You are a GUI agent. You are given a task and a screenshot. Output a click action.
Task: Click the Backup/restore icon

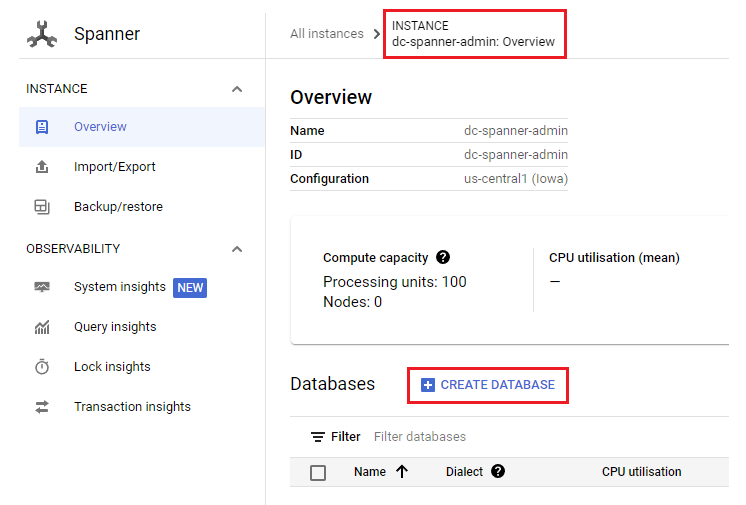point(42,207)
